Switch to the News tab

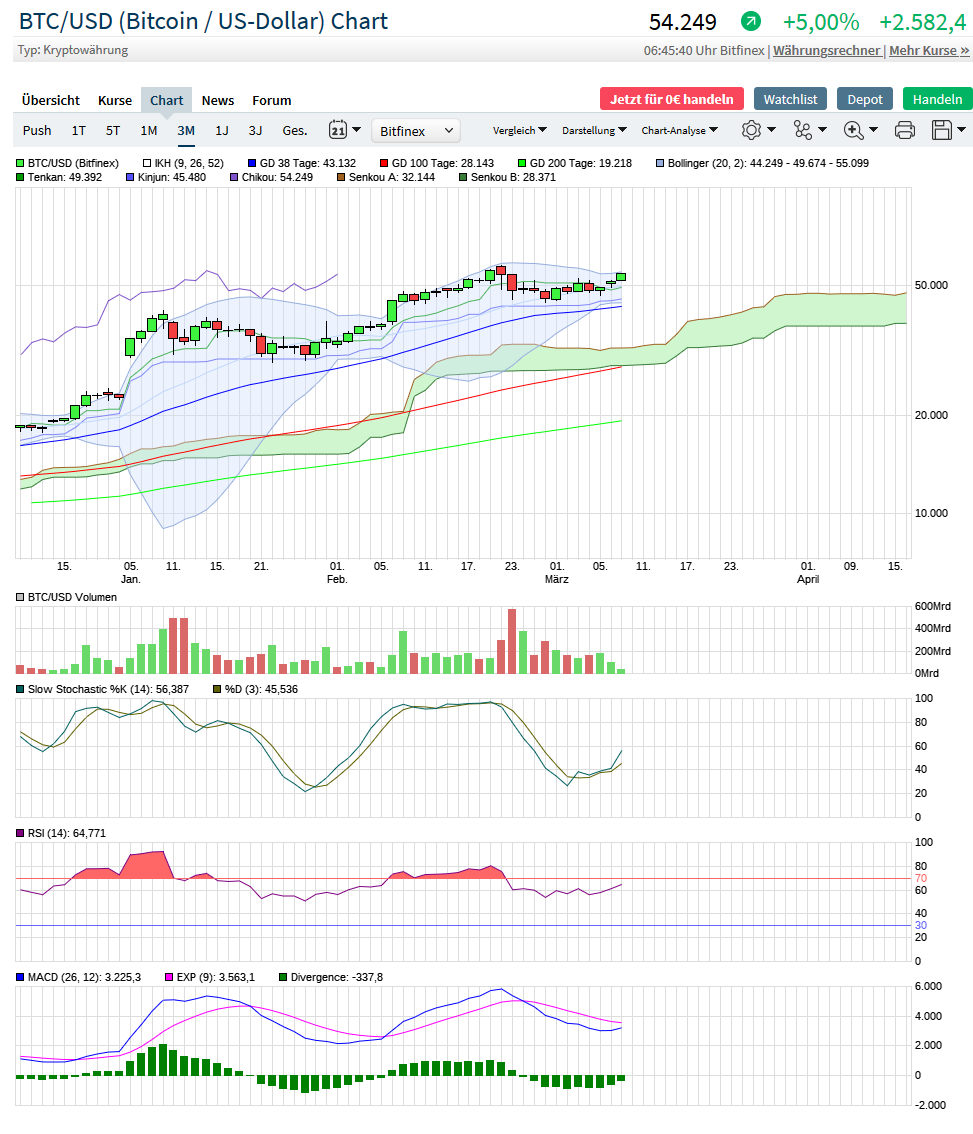[218, 100]
